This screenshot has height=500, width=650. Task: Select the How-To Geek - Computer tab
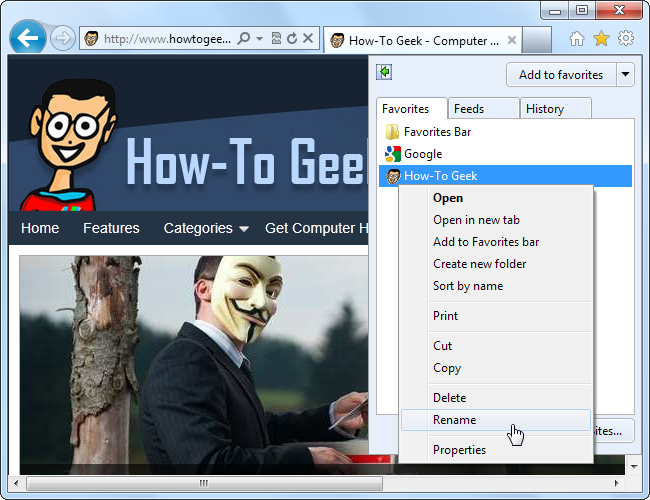422,40
